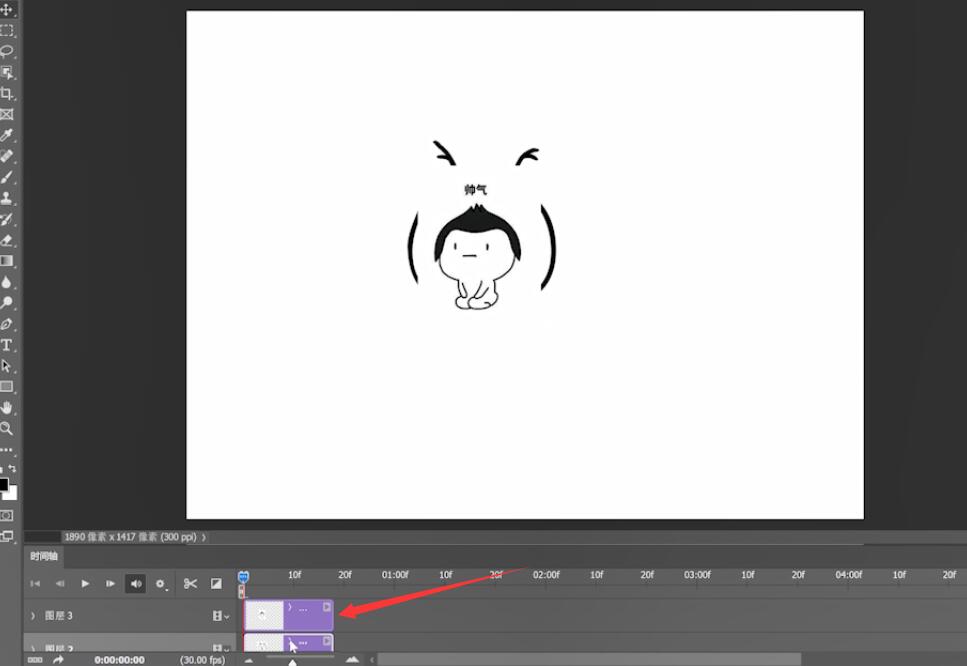Open the transition chooser icon
Image resolution: width=967 pixels, height=666 pixels.
point(216,583)
